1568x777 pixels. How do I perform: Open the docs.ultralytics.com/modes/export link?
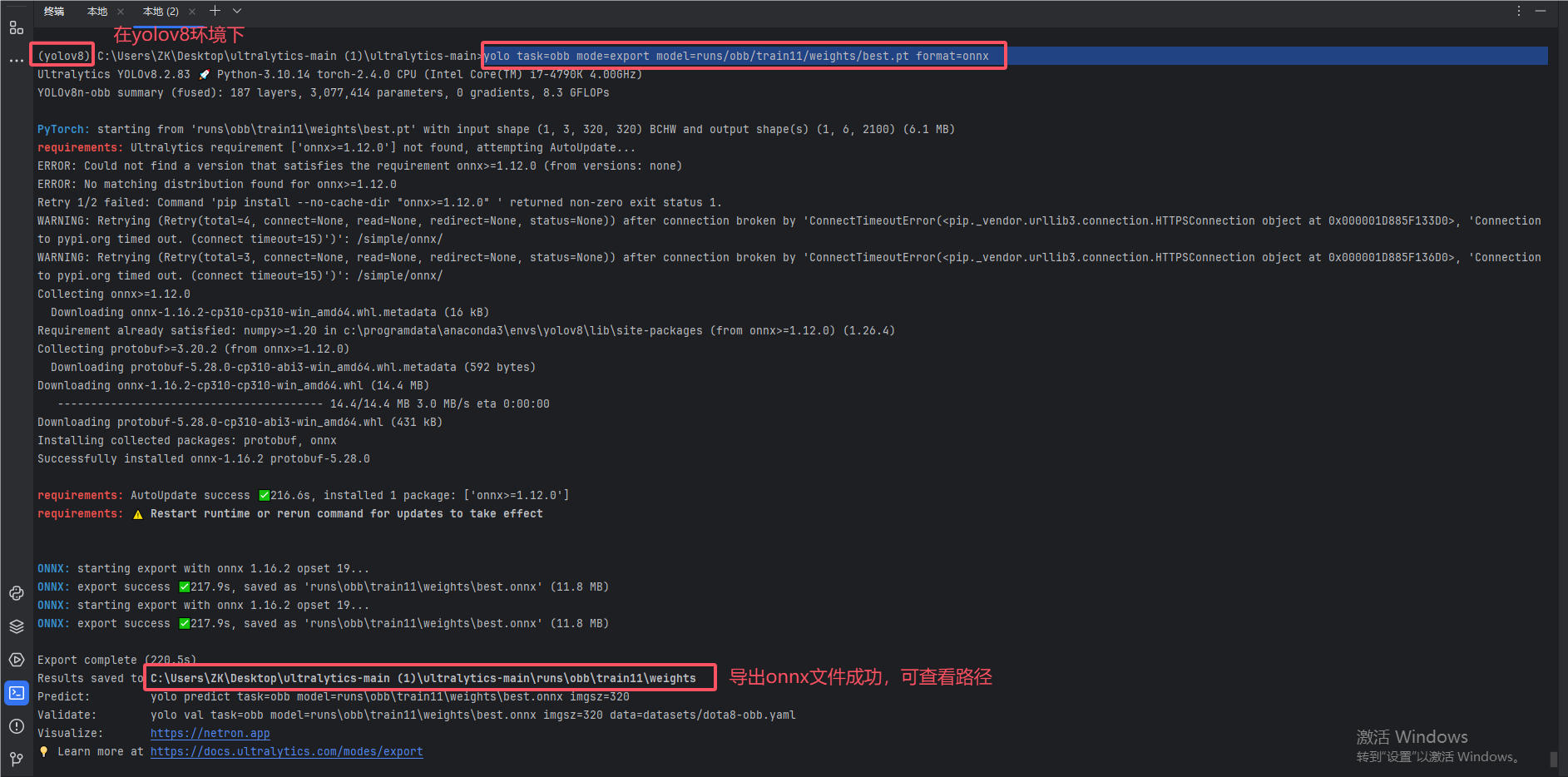[286, 751]
